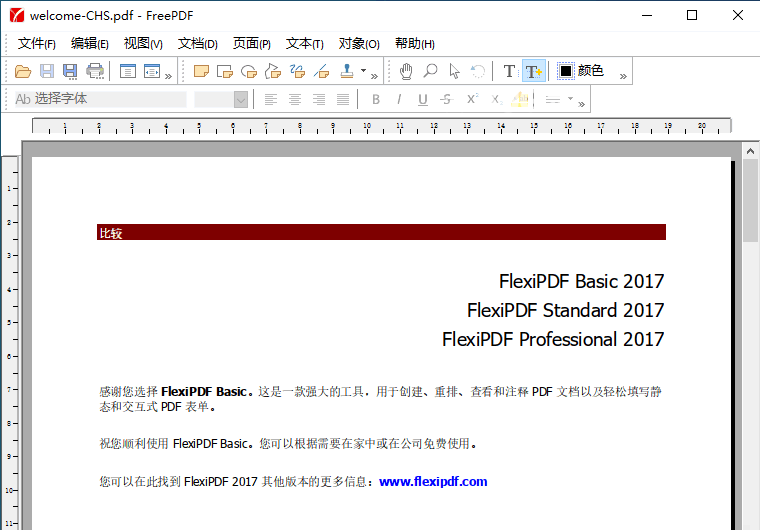Click the rotate undo arrow icon

(x=478, y=71)
